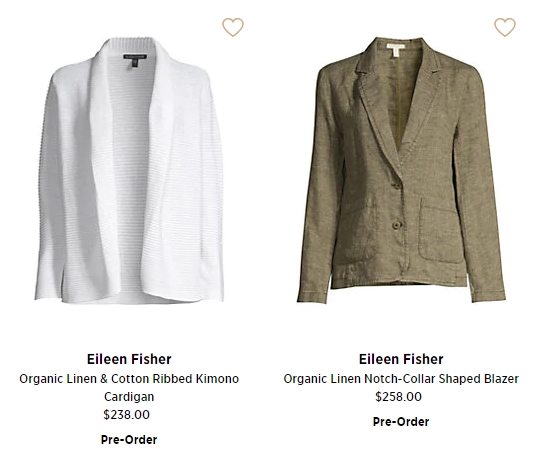Click the white neck tag inside the blazer

(x=396, y=46)
